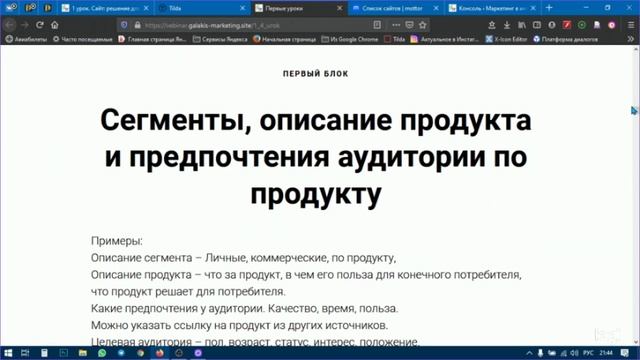Open WhatsApp from the taskbar
Screen dimensions: 640x360
click(x=102, y=353)
